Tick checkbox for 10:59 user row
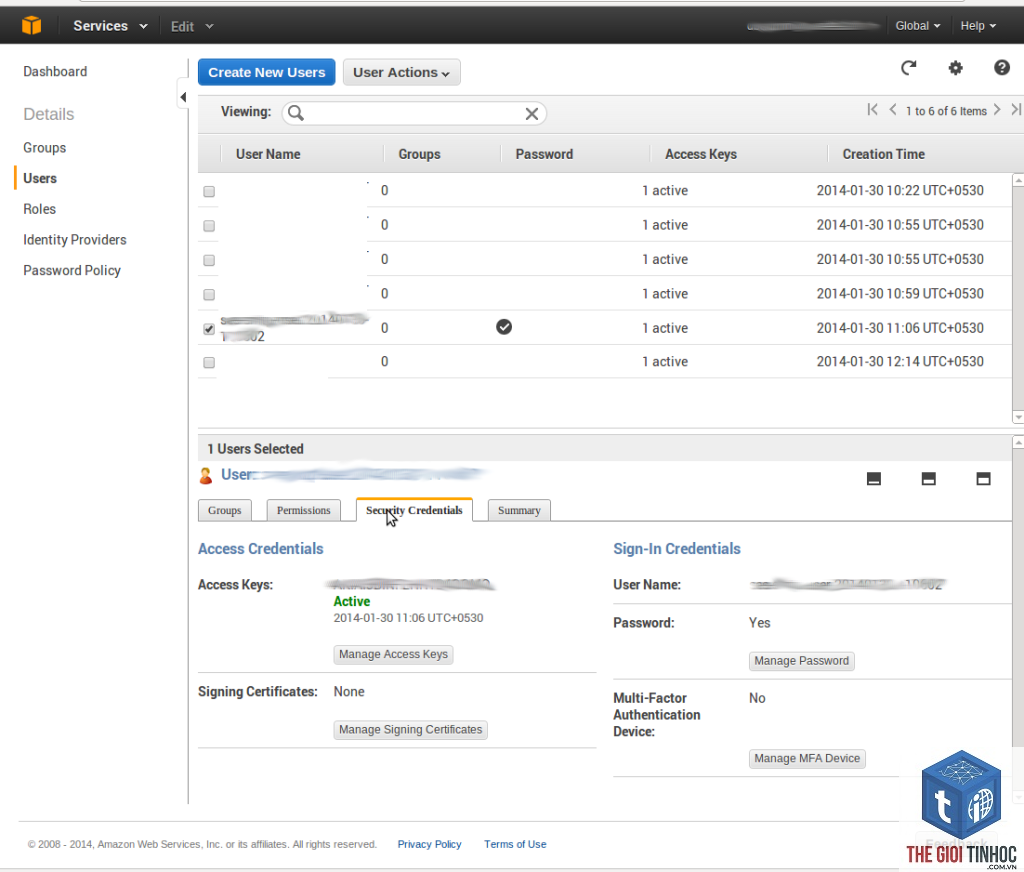This screenshot has height=872, width=1024. point(209,295)
